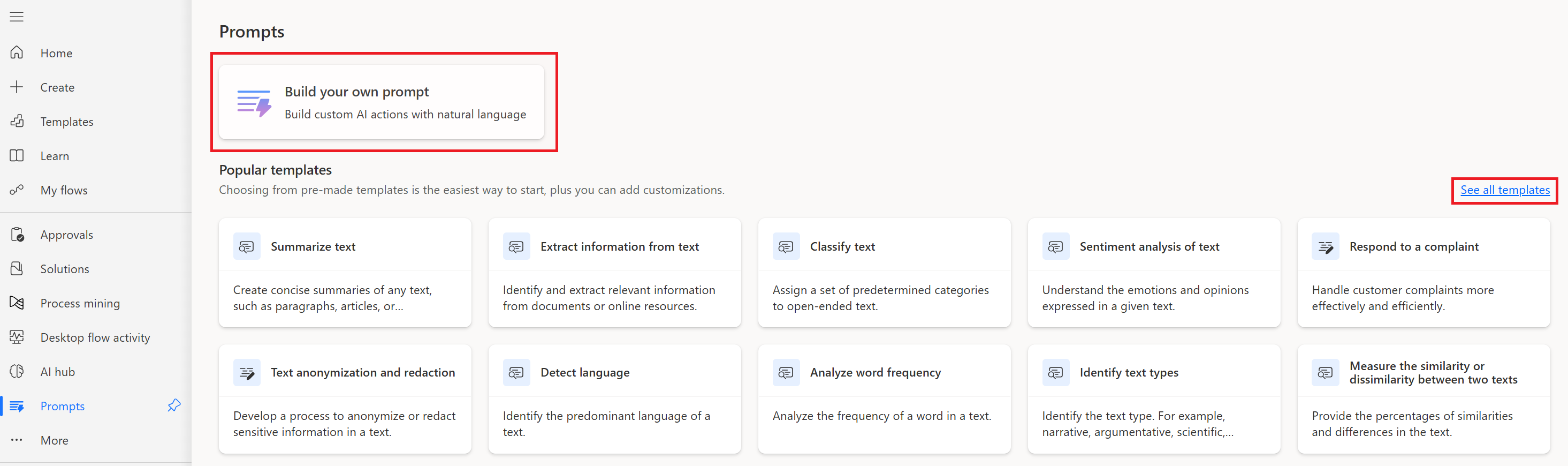1568x466 pixels.
Task: Select the Summarize text template
Action: pos(345,272)
